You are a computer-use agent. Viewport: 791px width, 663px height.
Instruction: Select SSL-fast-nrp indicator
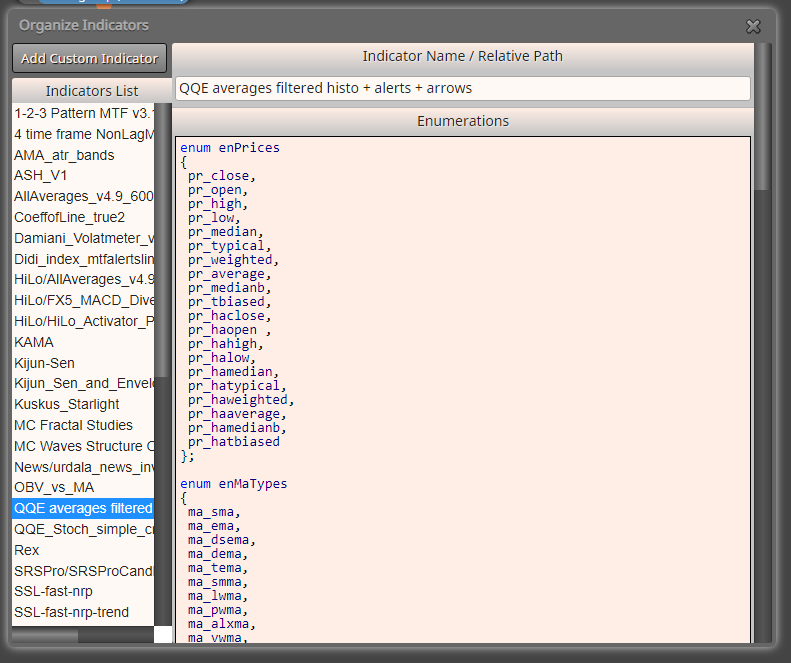click(83, 591)
